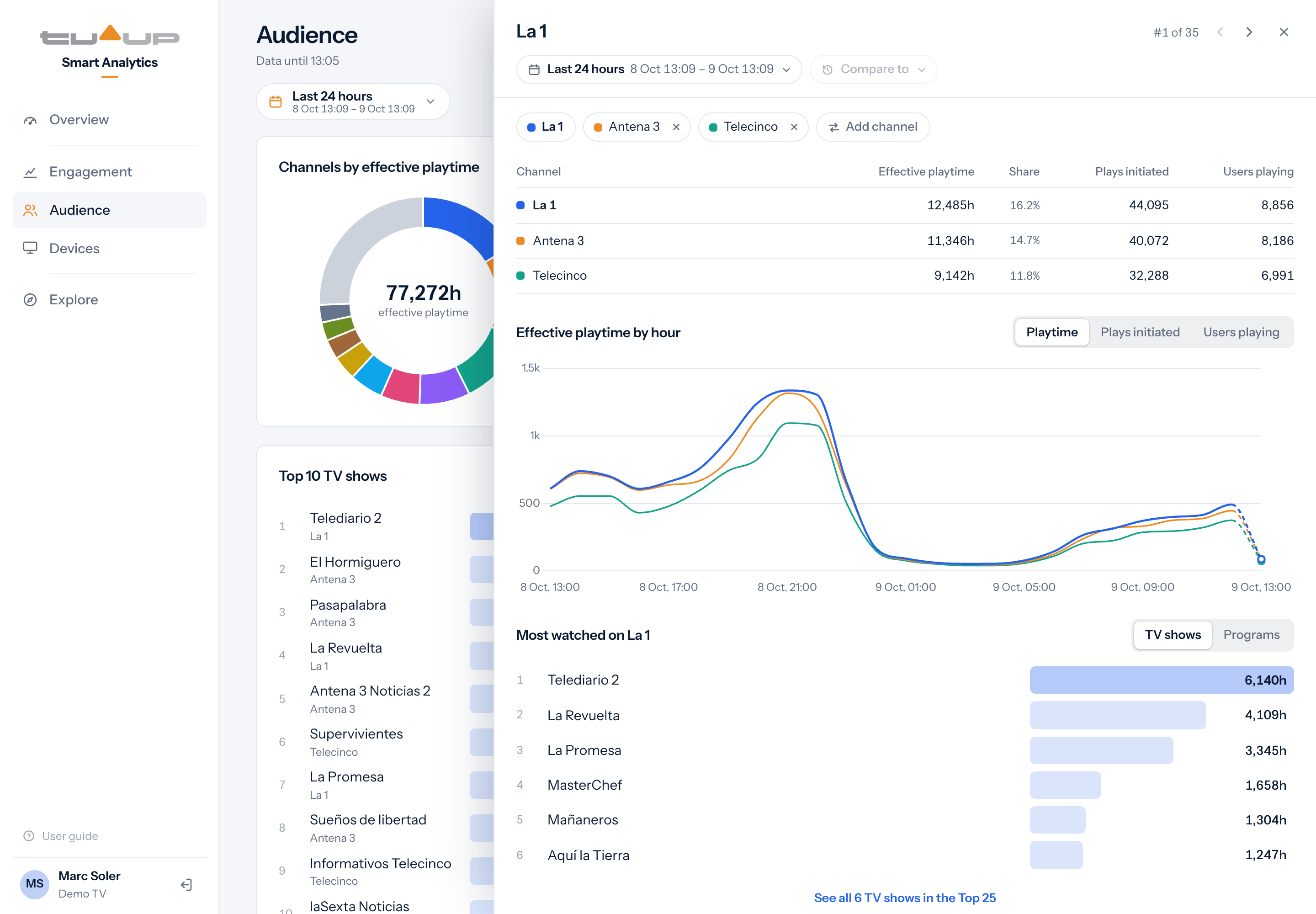Click the Engagement chart icon in sidebar

[30, 172]
